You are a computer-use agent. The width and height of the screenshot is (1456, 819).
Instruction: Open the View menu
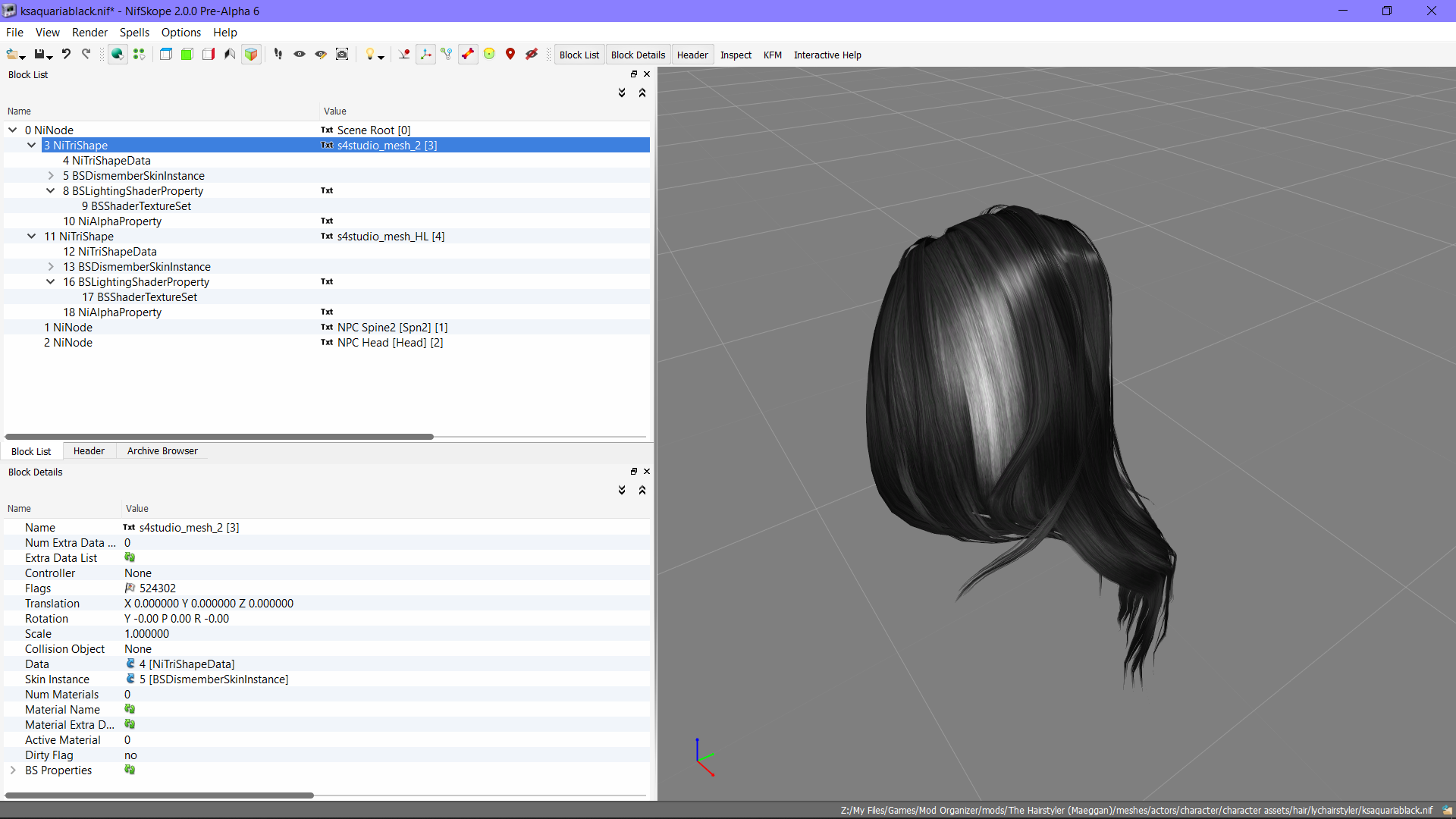click(x=47, y=33)
